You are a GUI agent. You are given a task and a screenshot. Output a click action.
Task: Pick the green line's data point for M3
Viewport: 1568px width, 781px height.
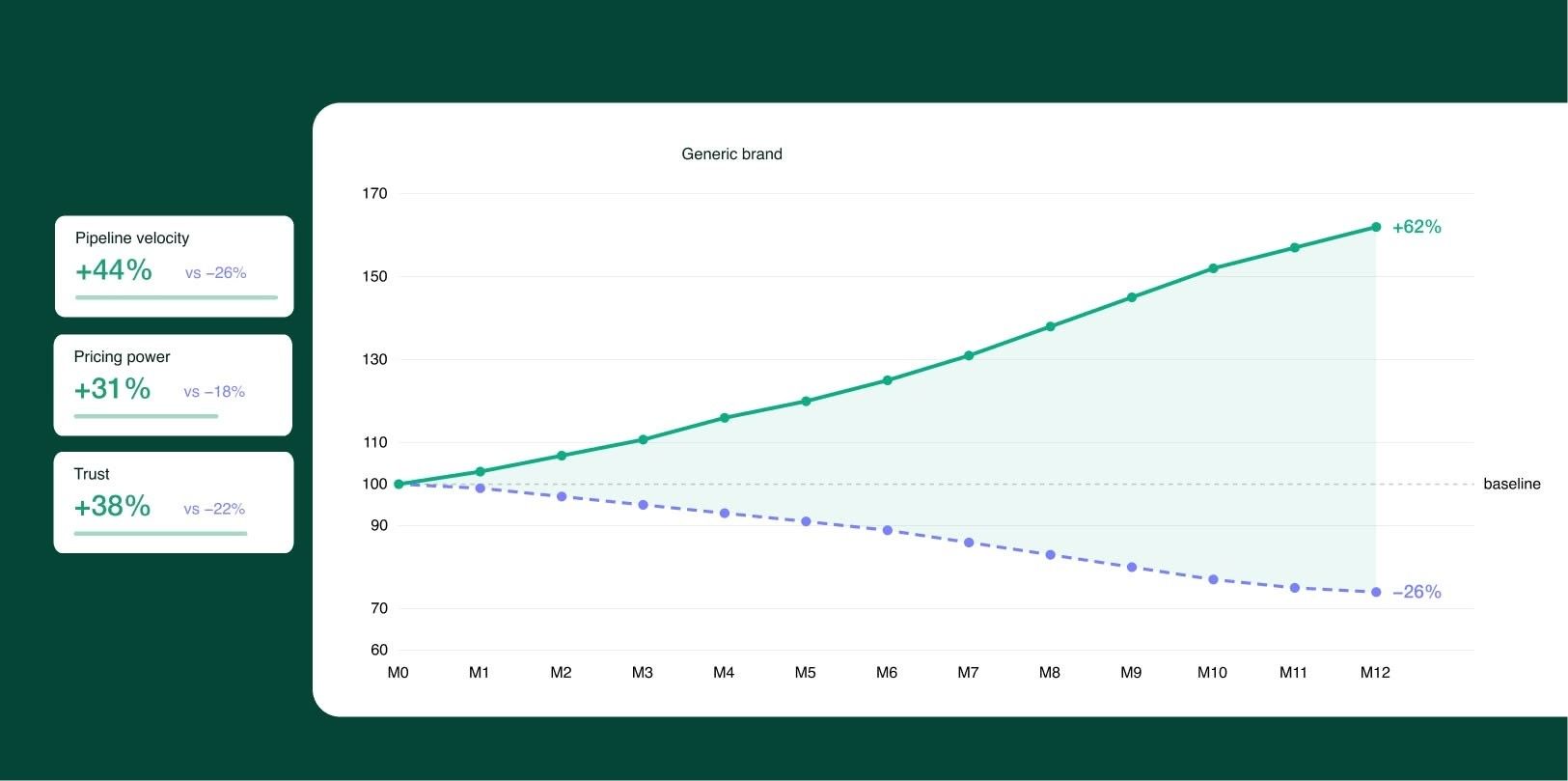(x=644, y=439)
